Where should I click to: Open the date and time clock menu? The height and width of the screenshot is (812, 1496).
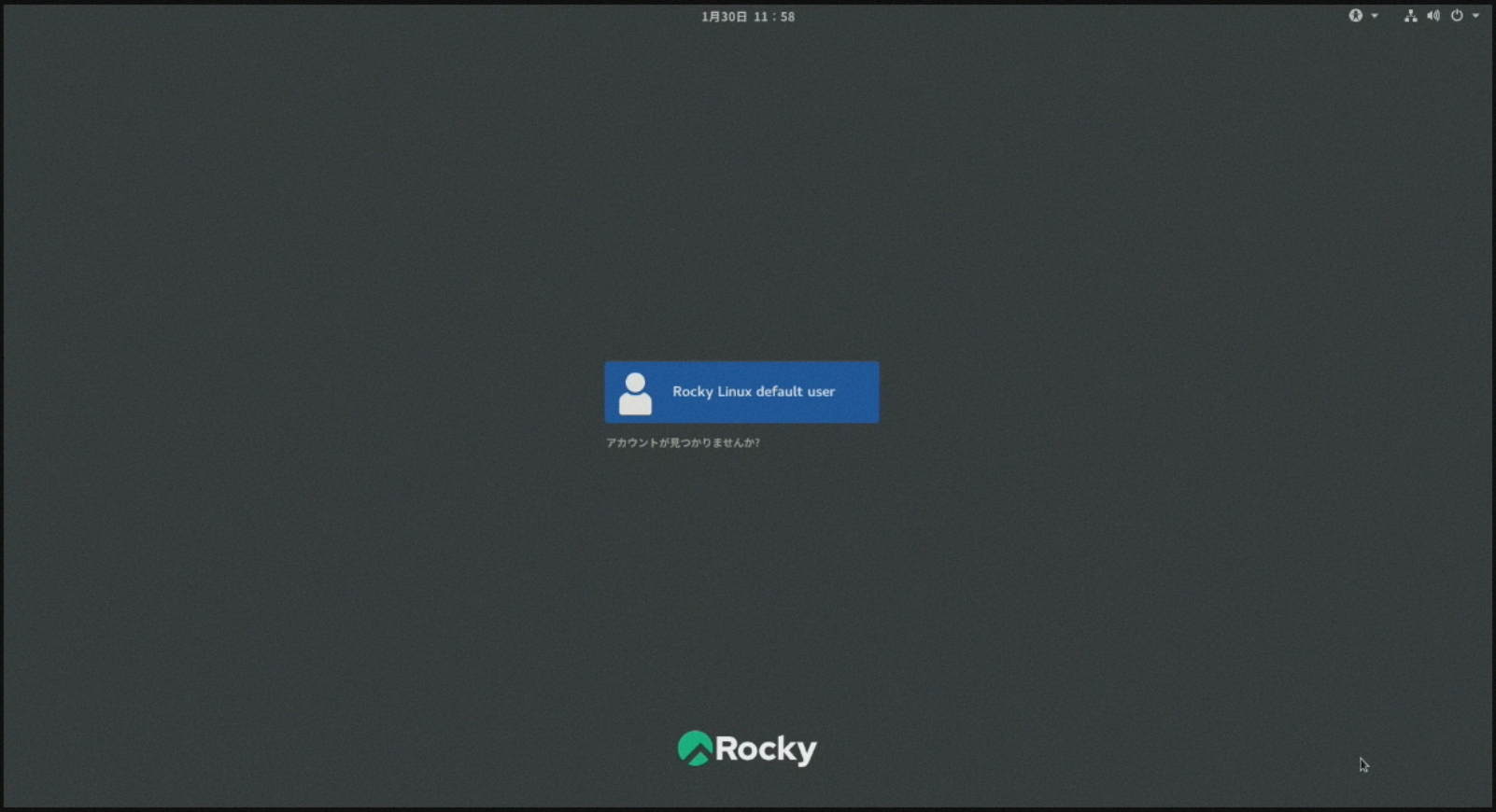(x=748, y=17)
